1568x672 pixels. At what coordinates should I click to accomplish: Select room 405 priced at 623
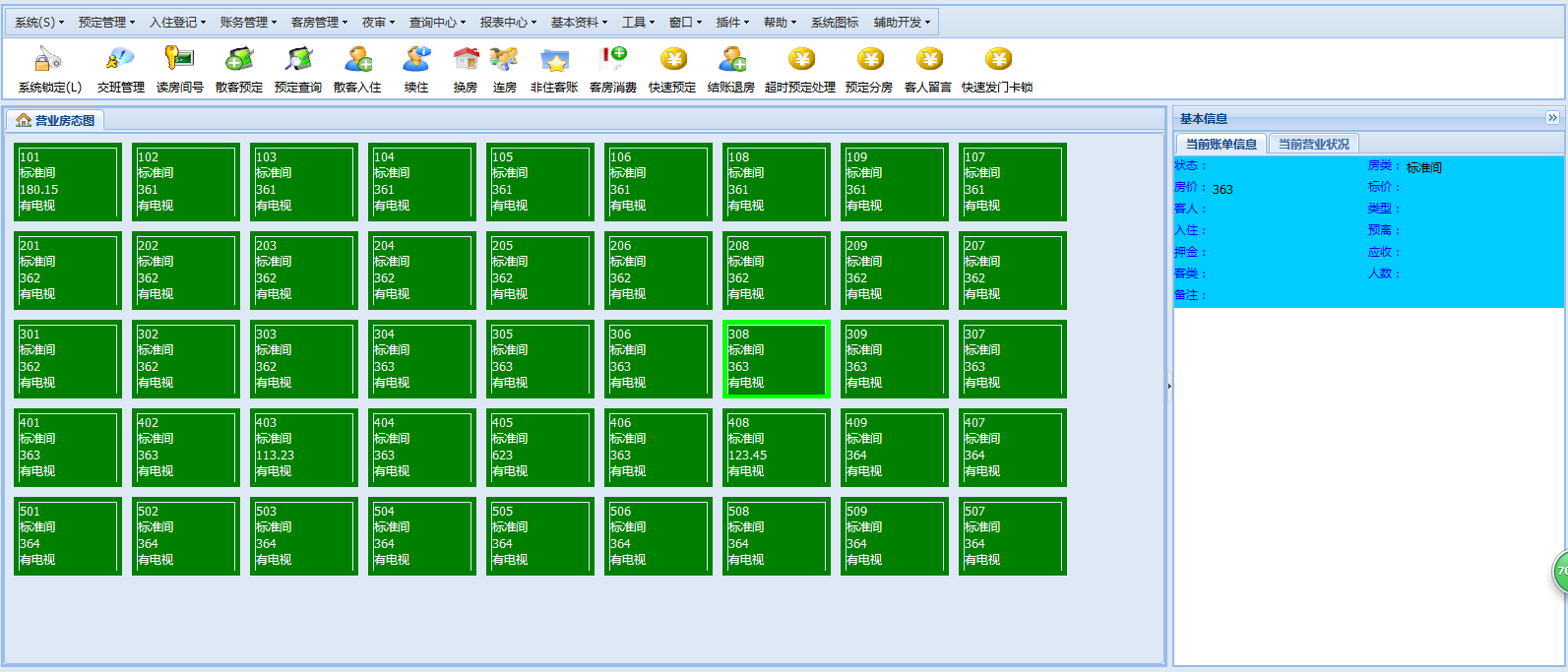(x=540, y=448)
